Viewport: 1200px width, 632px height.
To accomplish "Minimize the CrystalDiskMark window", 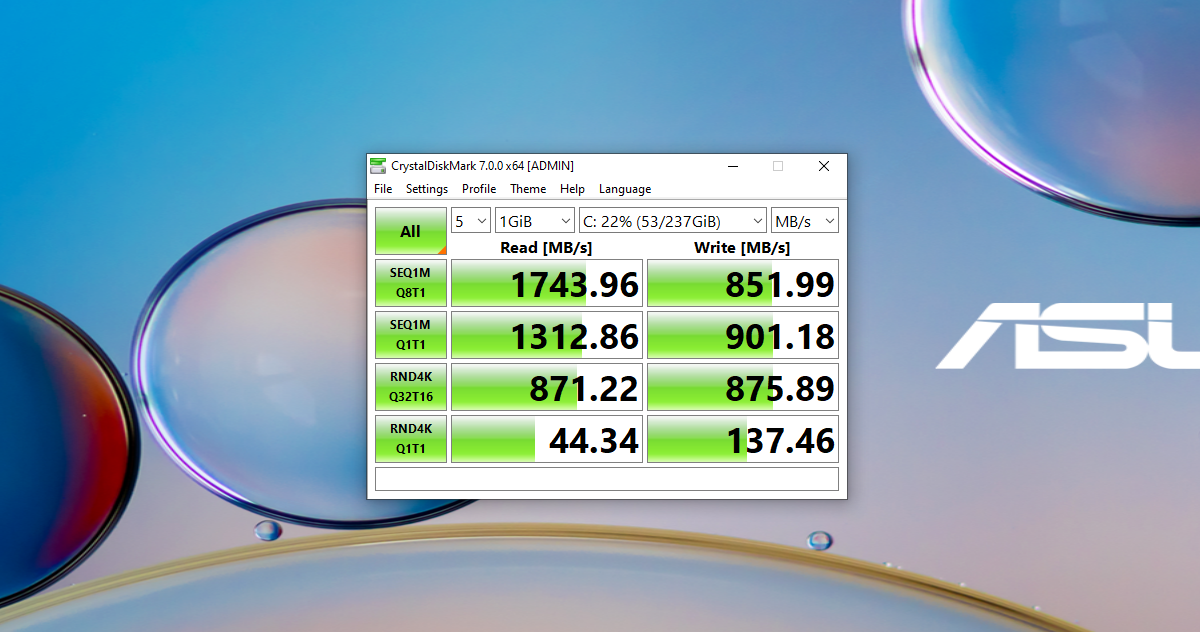I will (733, 166).
